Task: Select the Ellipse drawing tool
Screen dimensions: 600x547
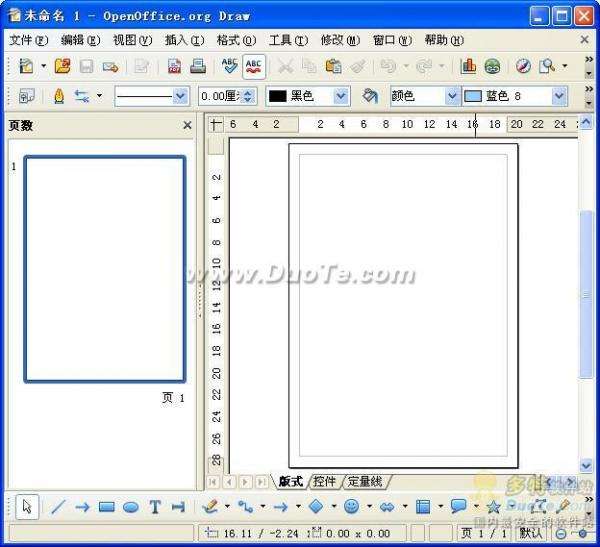Action: pos(130,507)
